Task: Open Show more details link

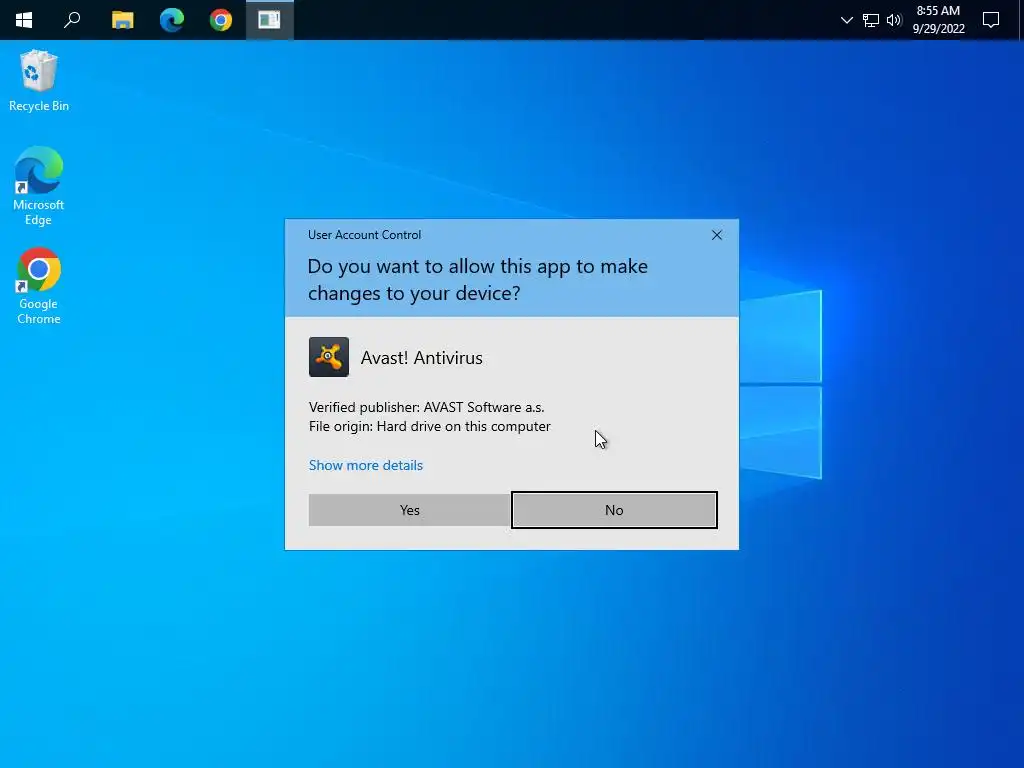Action: click(366, 465)
